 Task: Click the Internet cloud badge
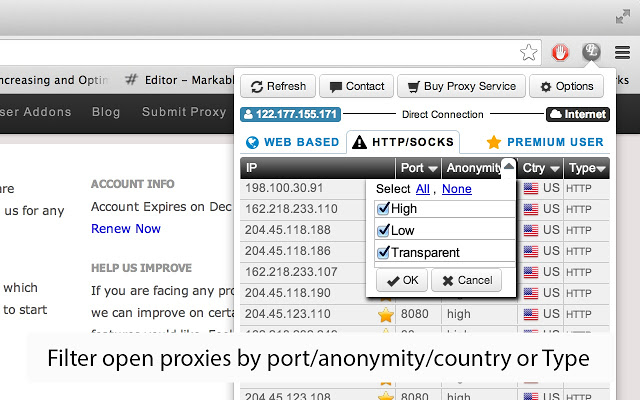[578, 114]
